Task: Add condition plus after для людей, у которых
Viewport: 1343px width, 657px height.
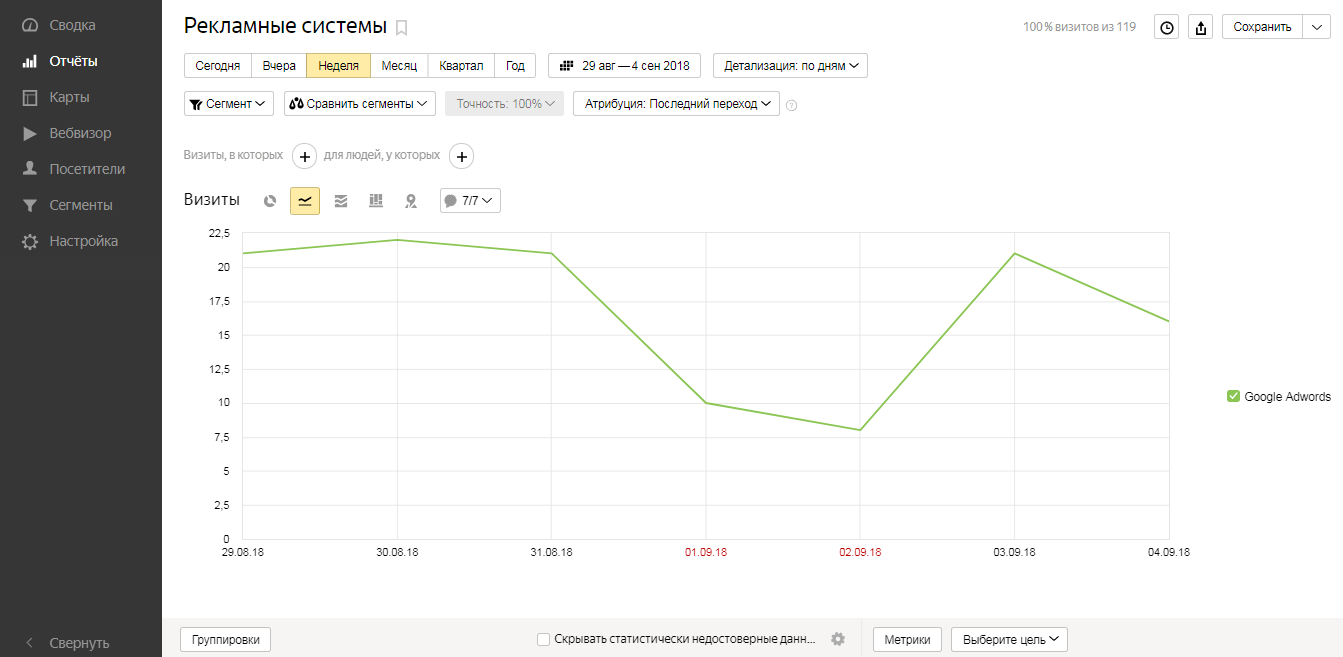Action: (x=461, y=156)
